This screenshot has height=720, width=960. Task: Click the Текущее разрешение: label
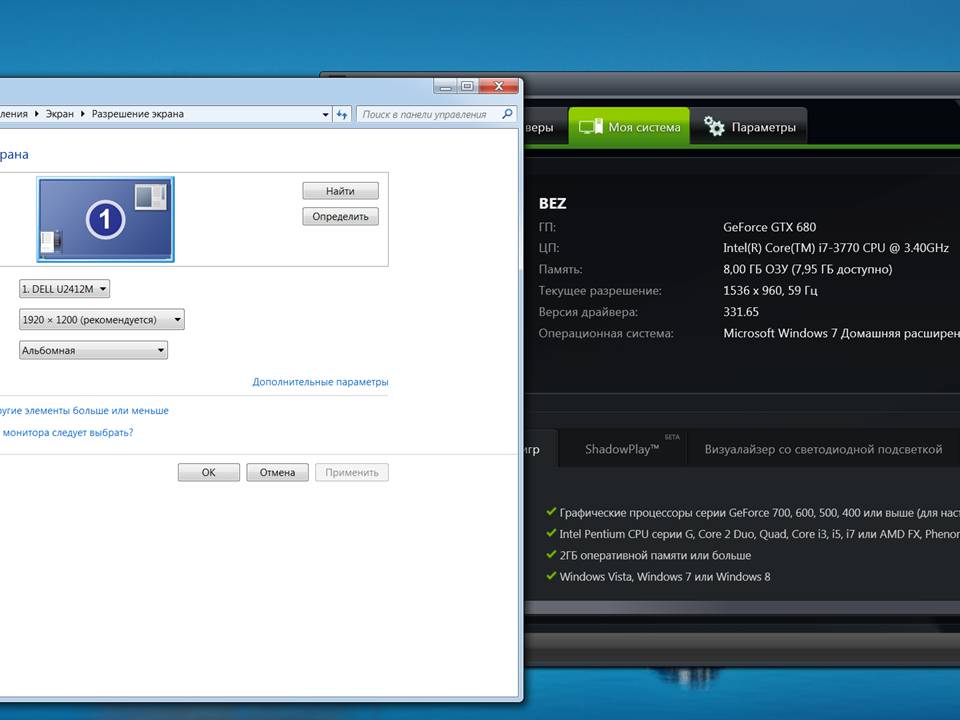click(600, 290)
